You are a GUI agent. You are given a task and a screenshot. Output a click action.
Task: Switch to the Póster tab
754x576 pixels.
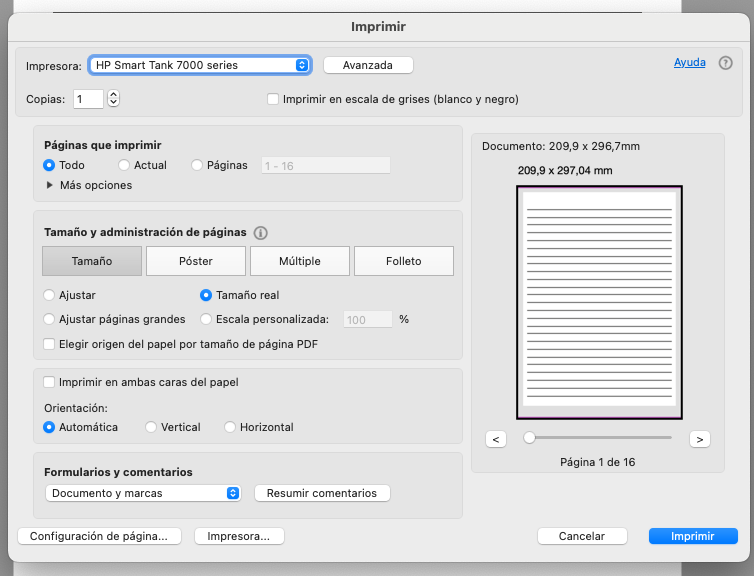(196, 261)
